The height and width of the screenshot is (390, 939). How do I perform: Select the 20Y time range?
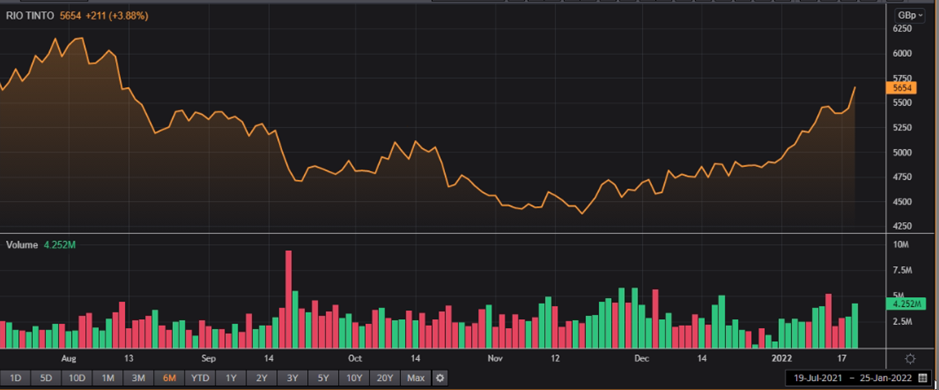pos(385,378)
